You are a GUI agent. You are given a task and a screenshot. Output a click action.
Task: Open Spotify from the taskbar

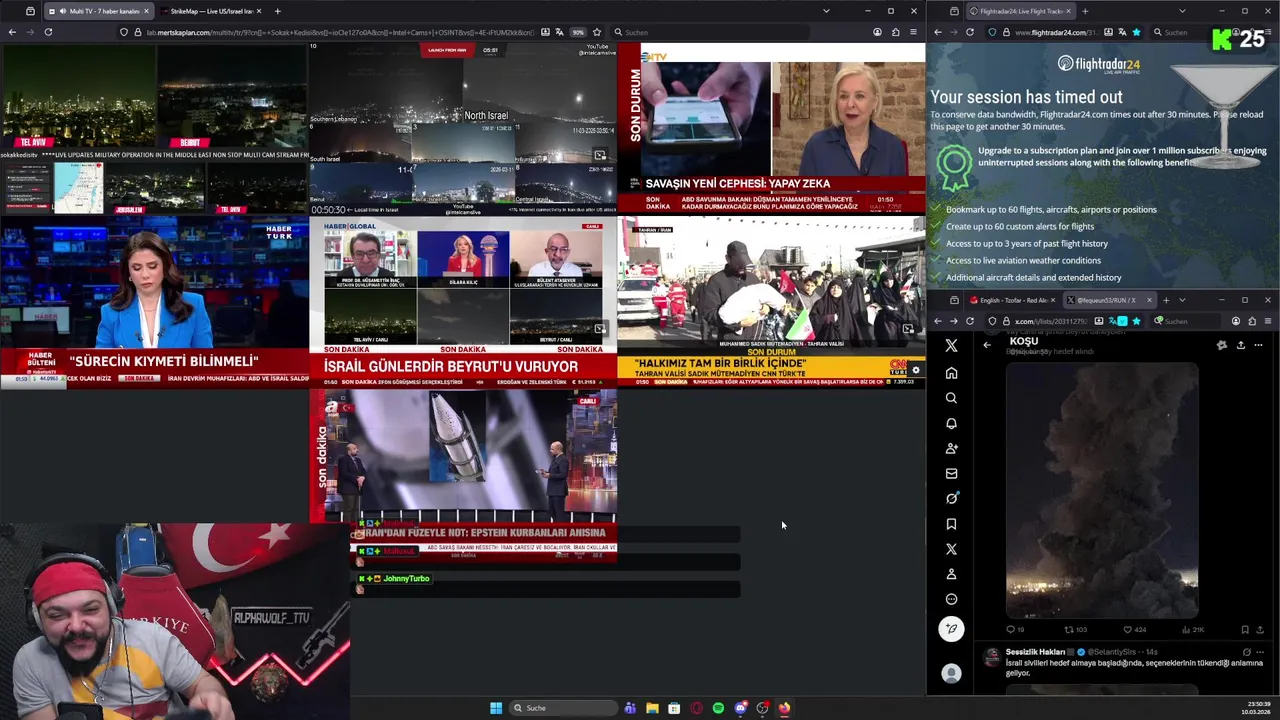tap(718, 708)
